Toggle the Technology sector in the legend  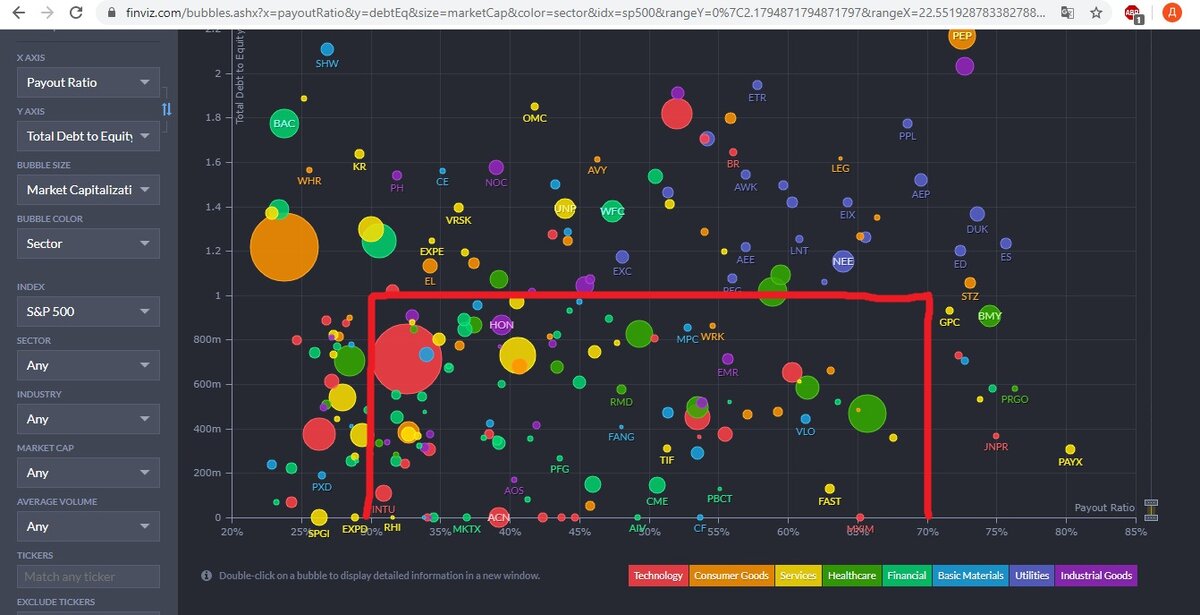[x=657, y=575]
